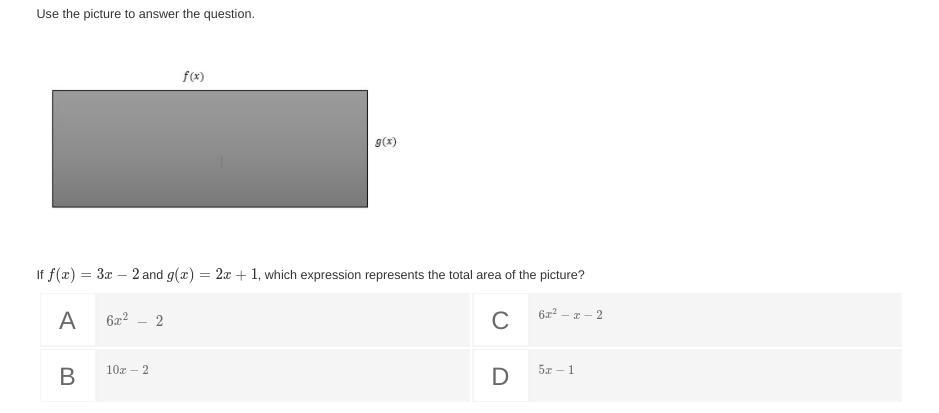This screenshot has height=413, width=939.
Task: Click the expression 6x² − 2
Action: 134,321
